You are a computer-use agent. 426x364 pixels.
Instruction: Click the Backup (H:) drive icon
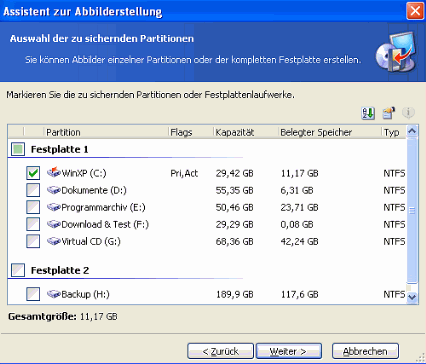53,294
